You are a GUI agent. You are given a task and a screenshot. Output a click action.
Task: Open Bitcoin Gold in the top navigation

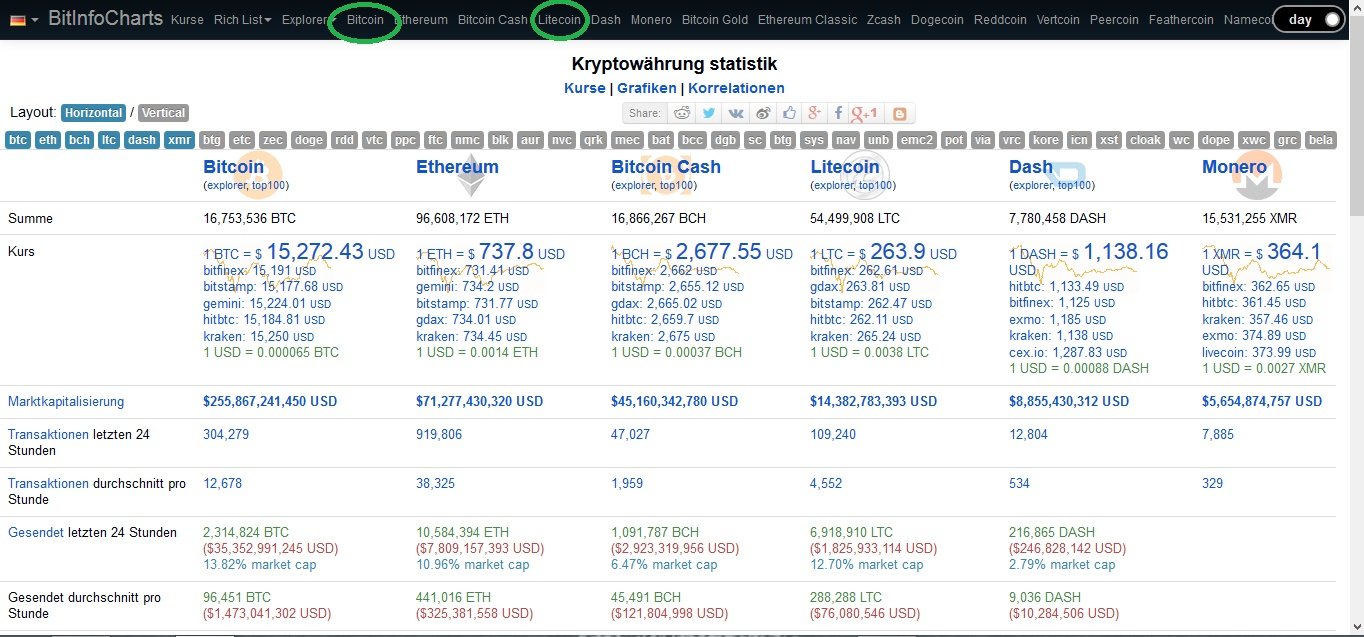point(715,19)
